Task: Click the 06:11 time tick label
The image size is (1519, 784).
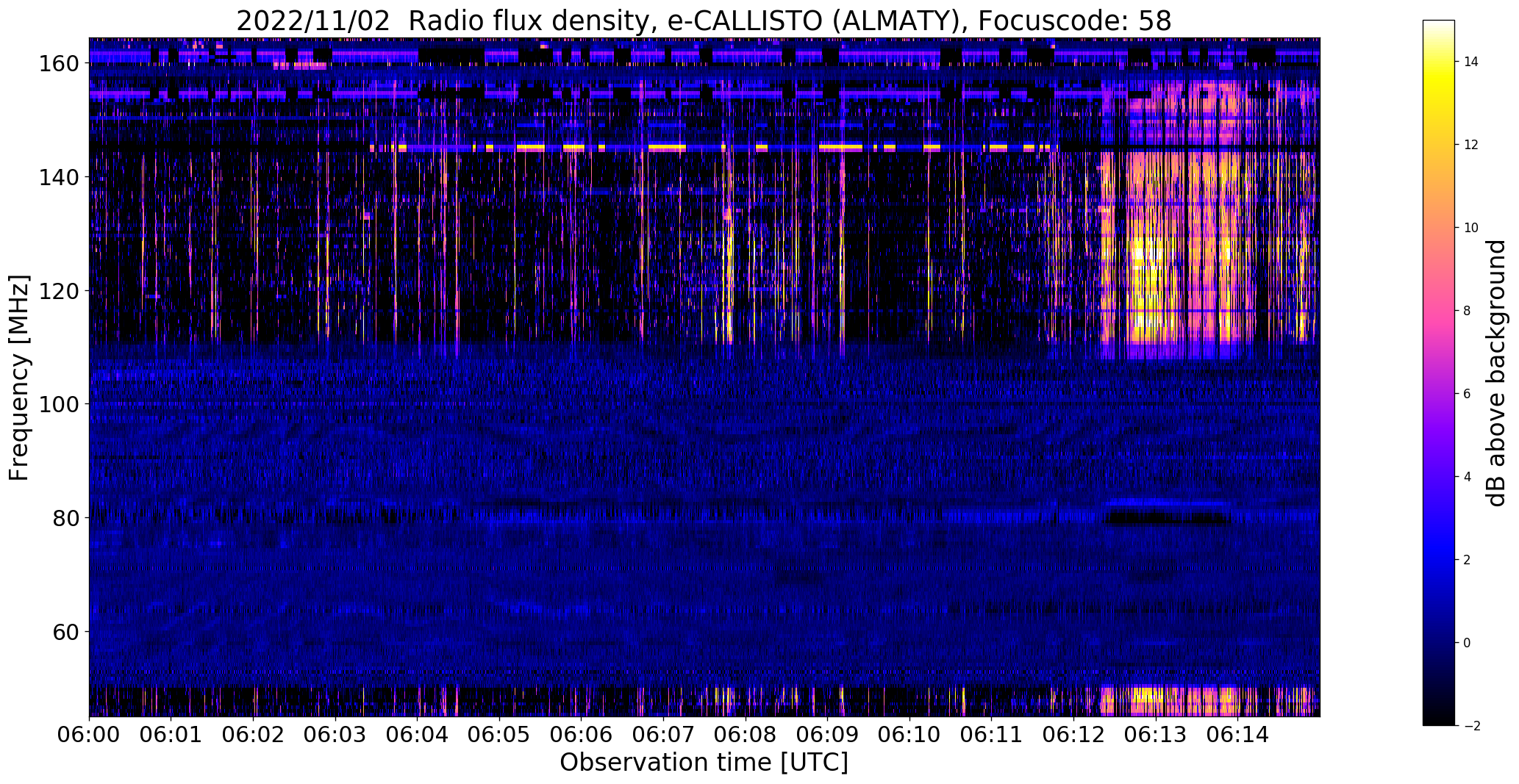Action: point(992,735)
